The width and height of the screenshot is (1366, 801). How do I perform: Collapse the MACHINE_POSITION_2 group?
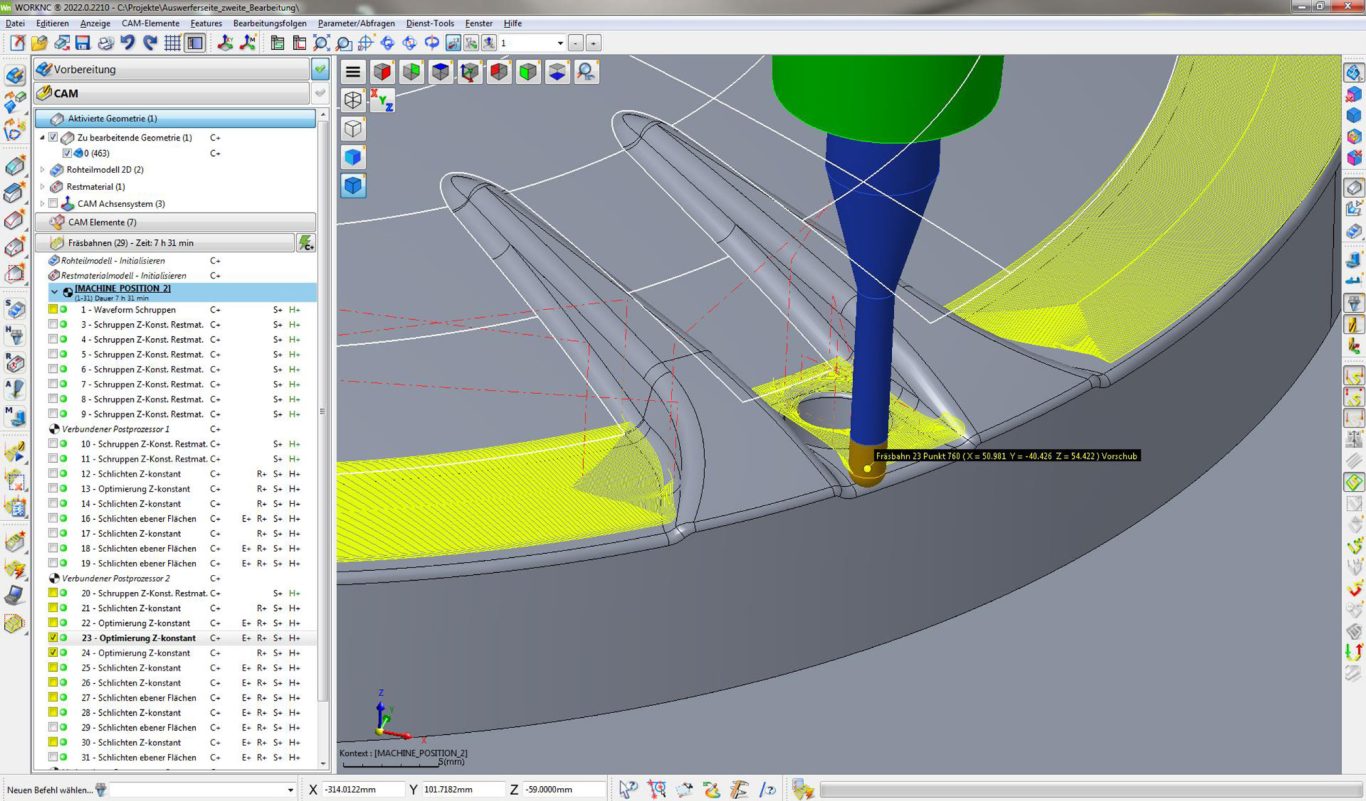tap(55, 292)
